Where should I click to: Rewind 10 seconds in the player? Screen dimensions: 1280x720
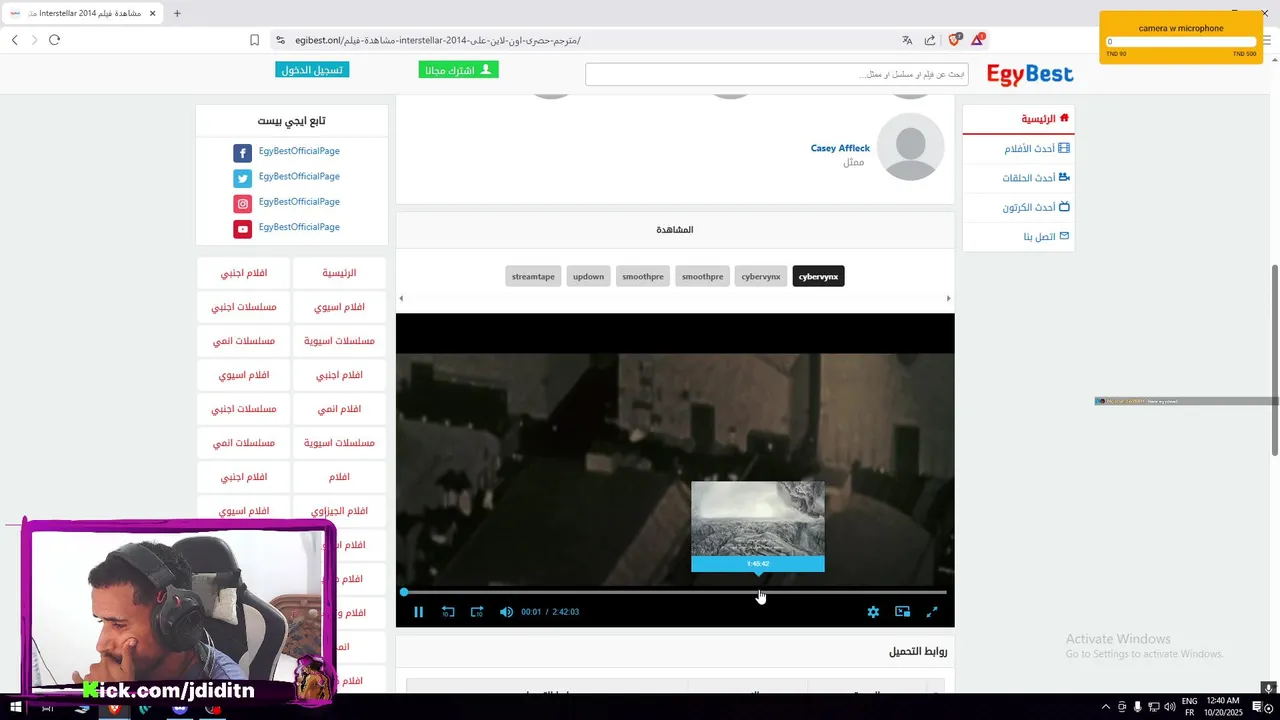tap(448, 612)
